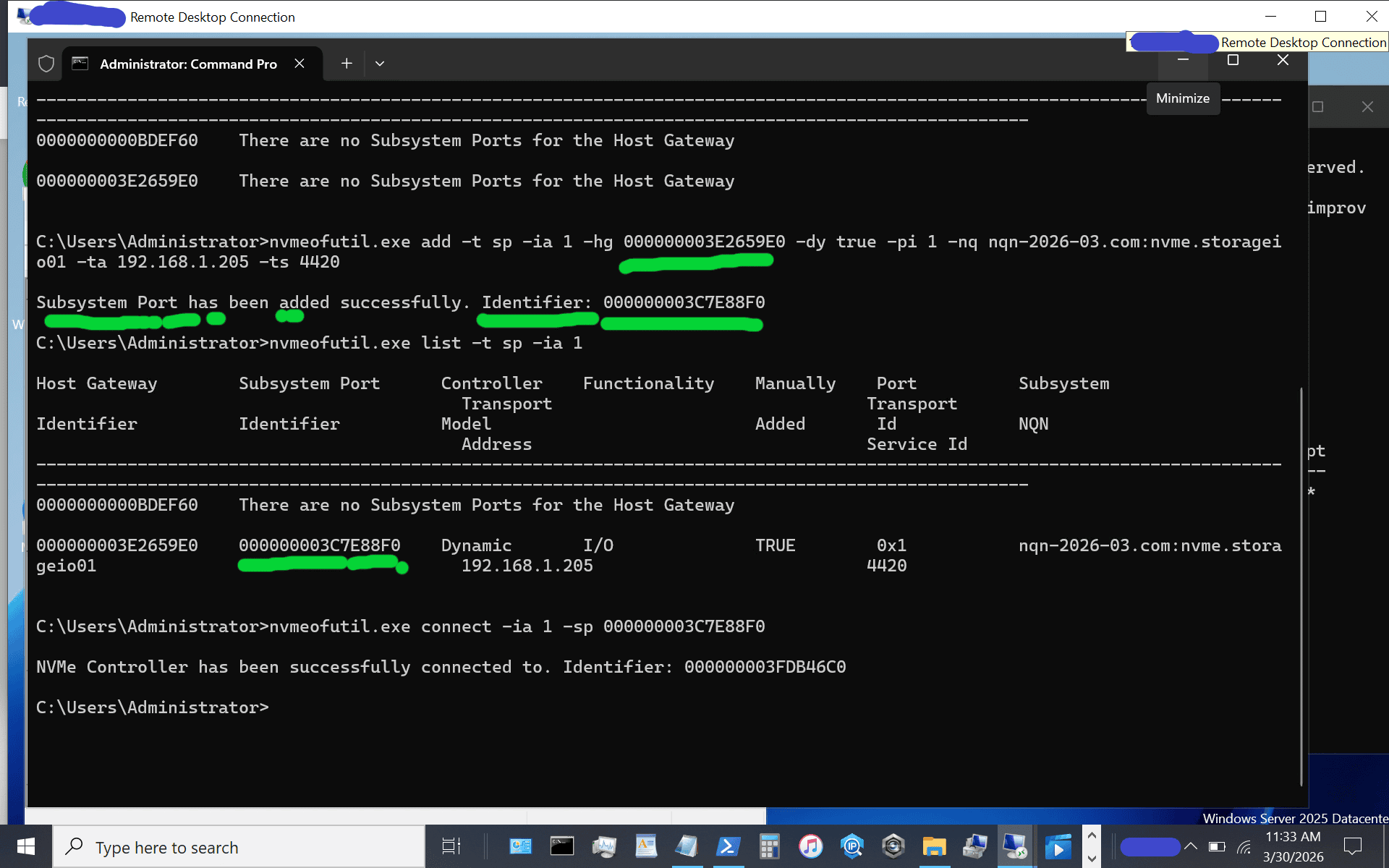Viewport: 1389px width, 868px height.
Task: Open the notification center icon
Action: [x=1352, y=846]
